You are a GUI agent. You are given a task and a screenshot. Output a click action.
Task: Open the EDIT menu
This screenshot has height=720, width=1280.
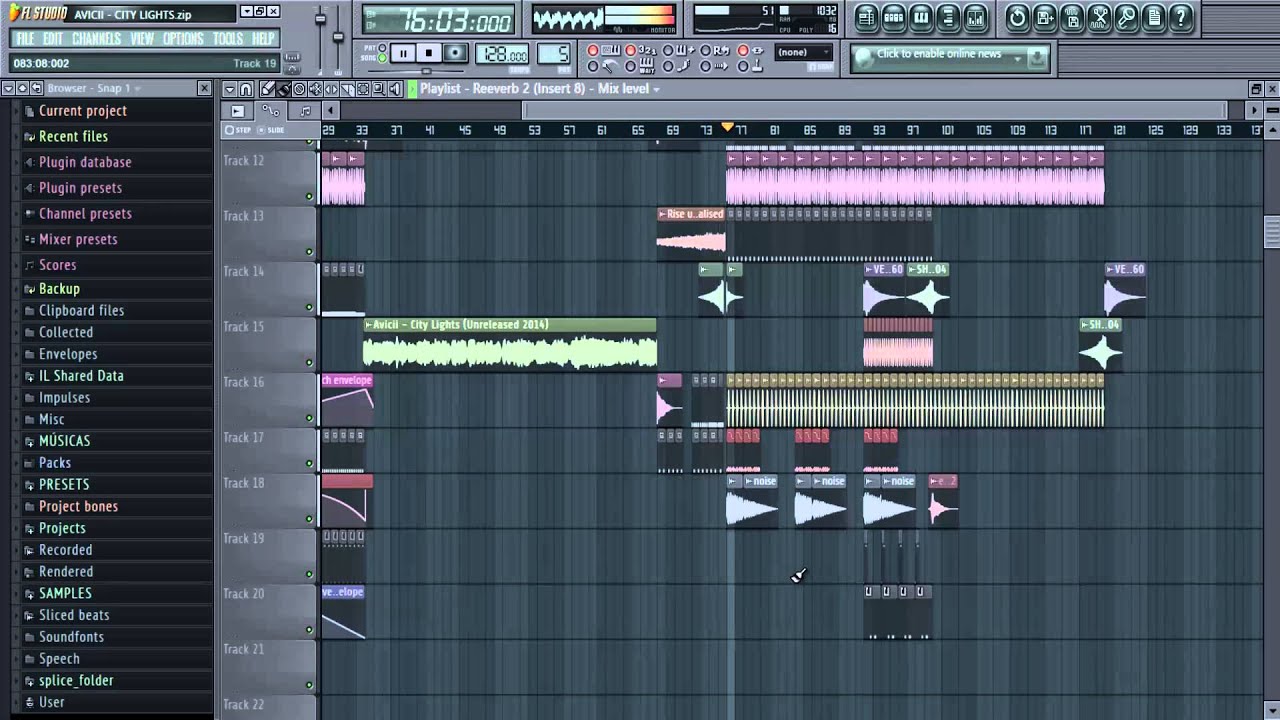(x=53, y=39)
